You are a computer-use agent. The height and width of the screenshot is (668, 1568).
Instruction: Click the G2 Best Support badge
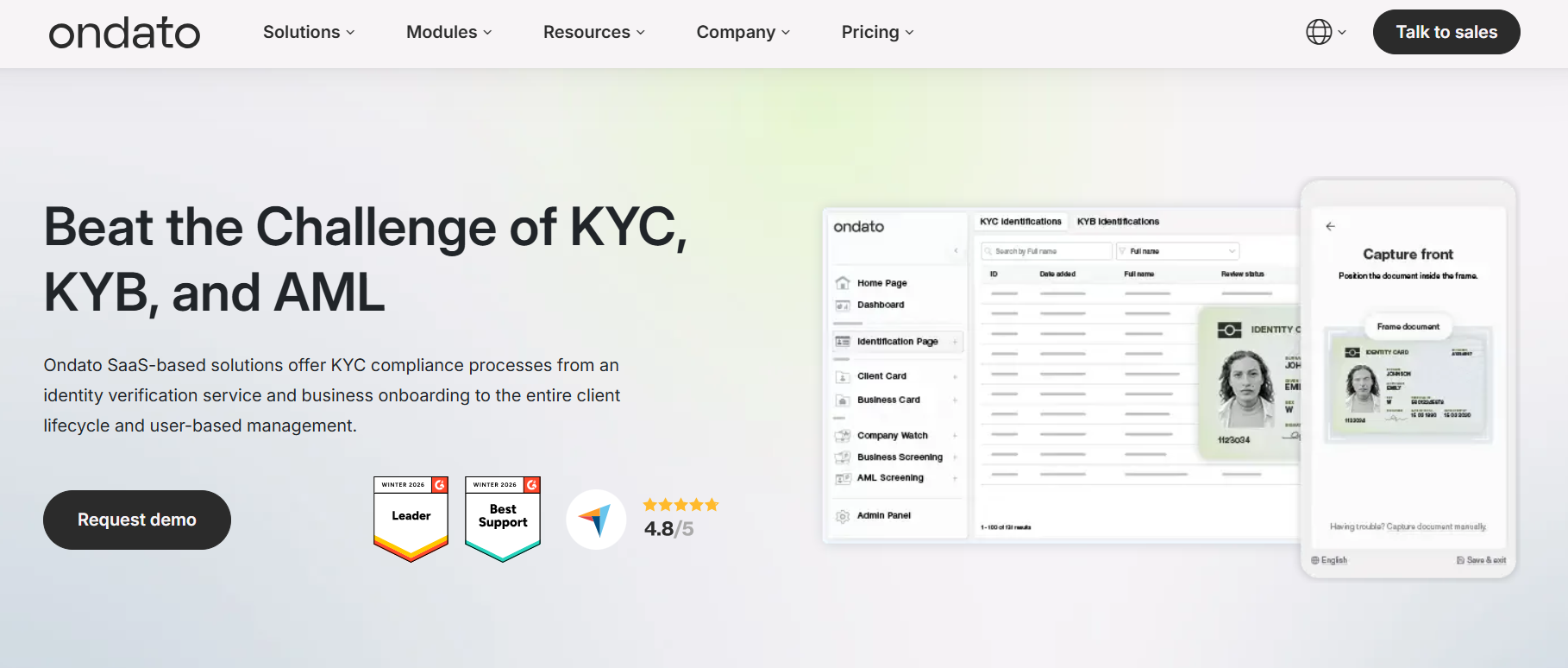[503, 519]
